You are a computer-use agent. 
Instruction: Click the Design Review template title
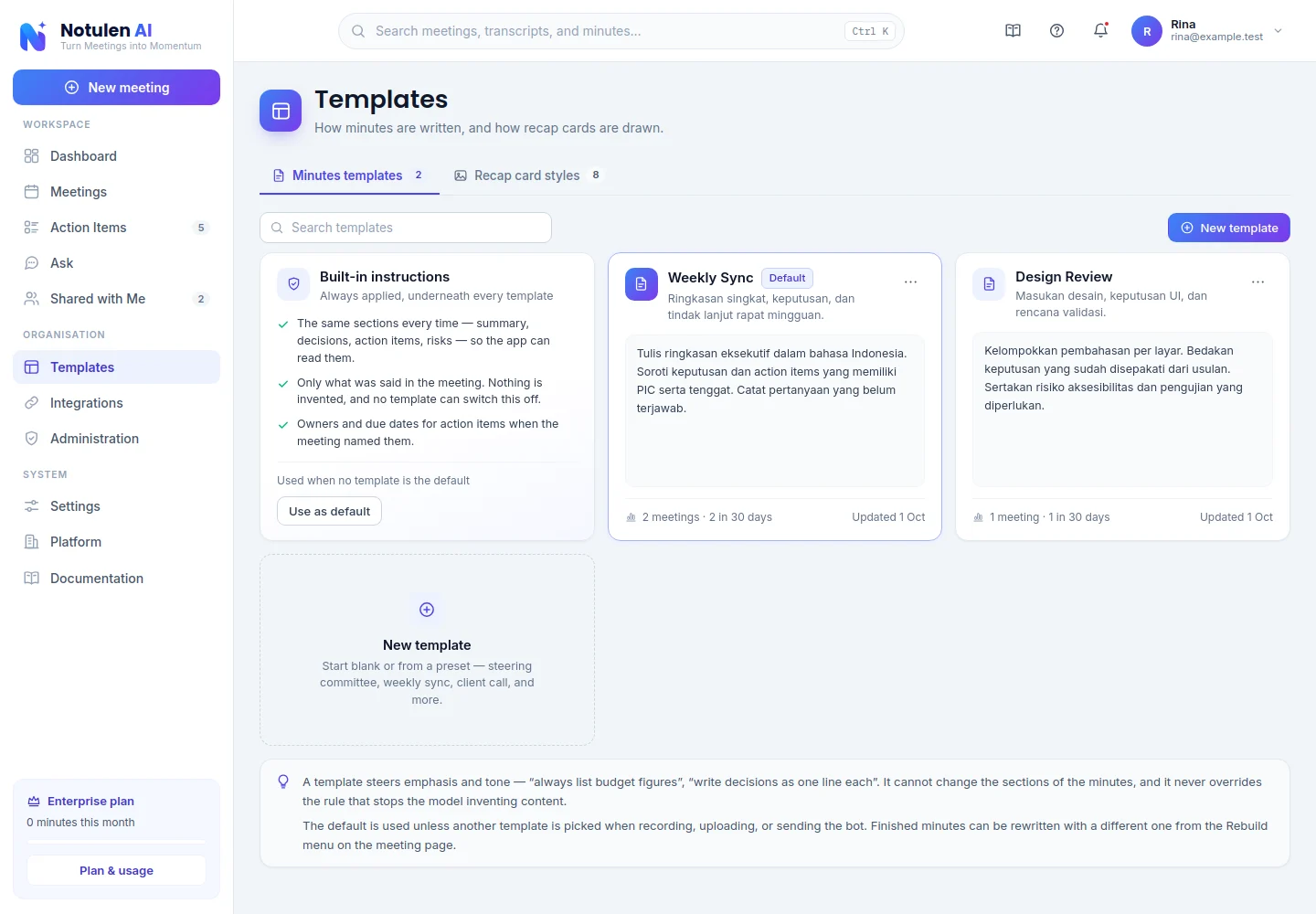pos(1064,277)
